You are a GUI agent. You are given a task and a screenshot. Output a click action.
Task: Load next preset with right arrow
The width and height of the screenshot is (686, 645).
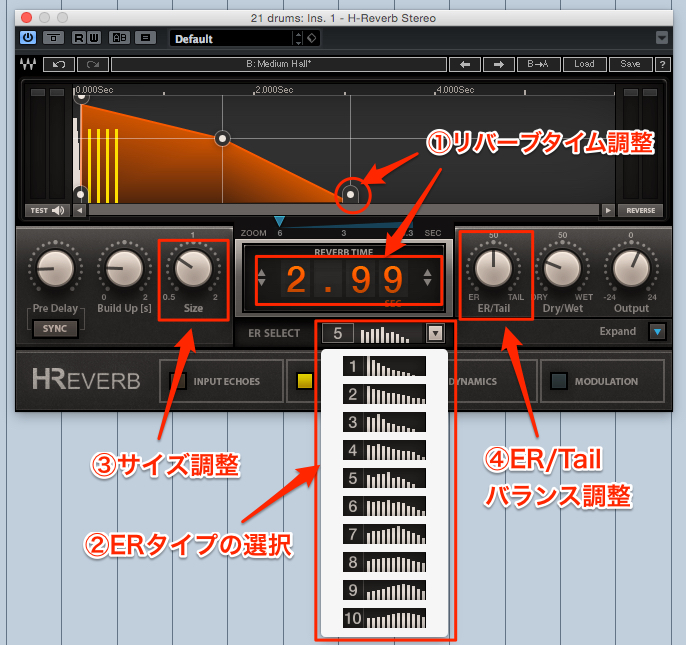[x=499, y=64]
